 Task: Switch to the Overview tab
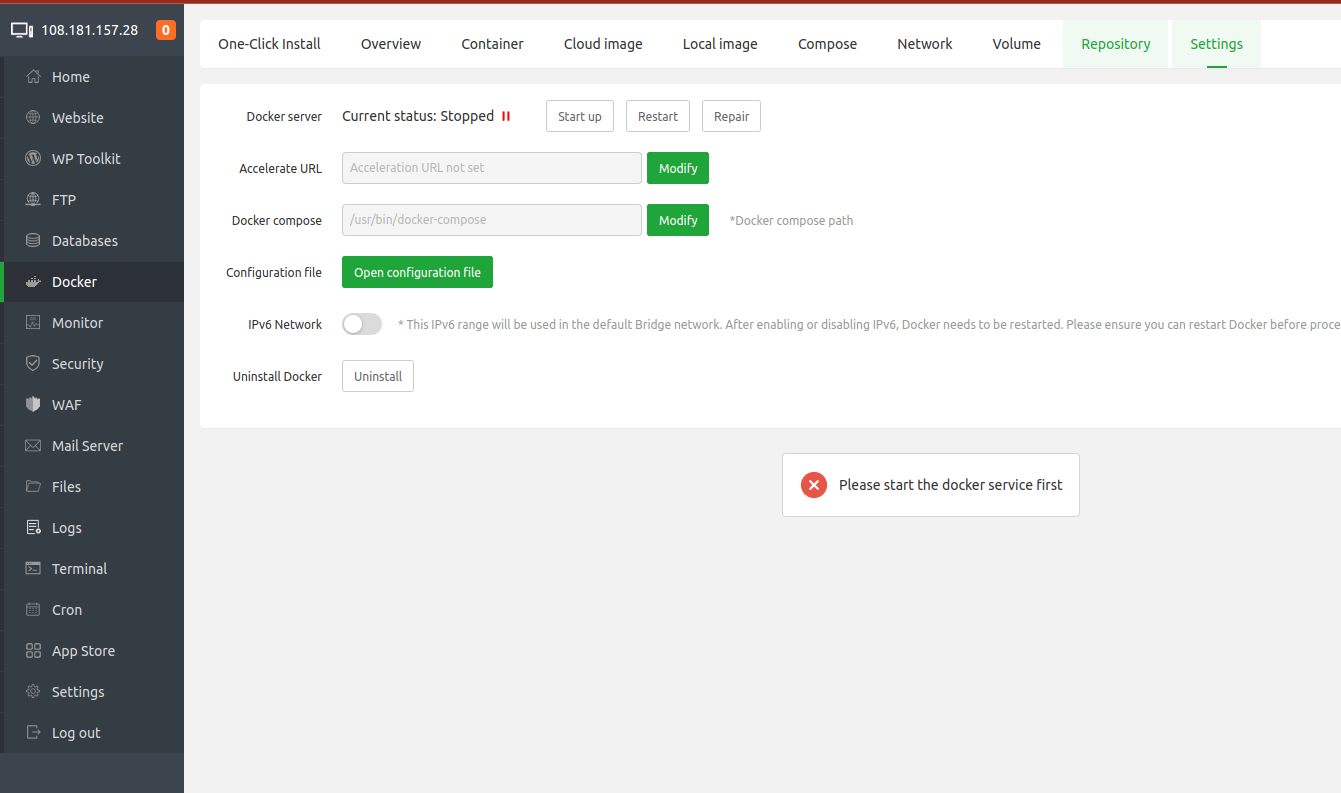pyautogui.click(x=391, y=44)
